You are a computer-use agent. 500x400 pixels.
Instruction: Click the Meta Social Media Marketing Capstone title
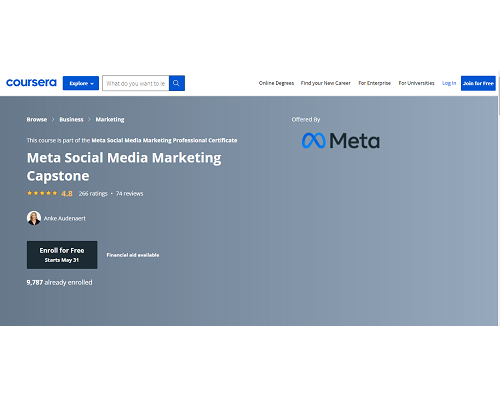pos(124,167)
